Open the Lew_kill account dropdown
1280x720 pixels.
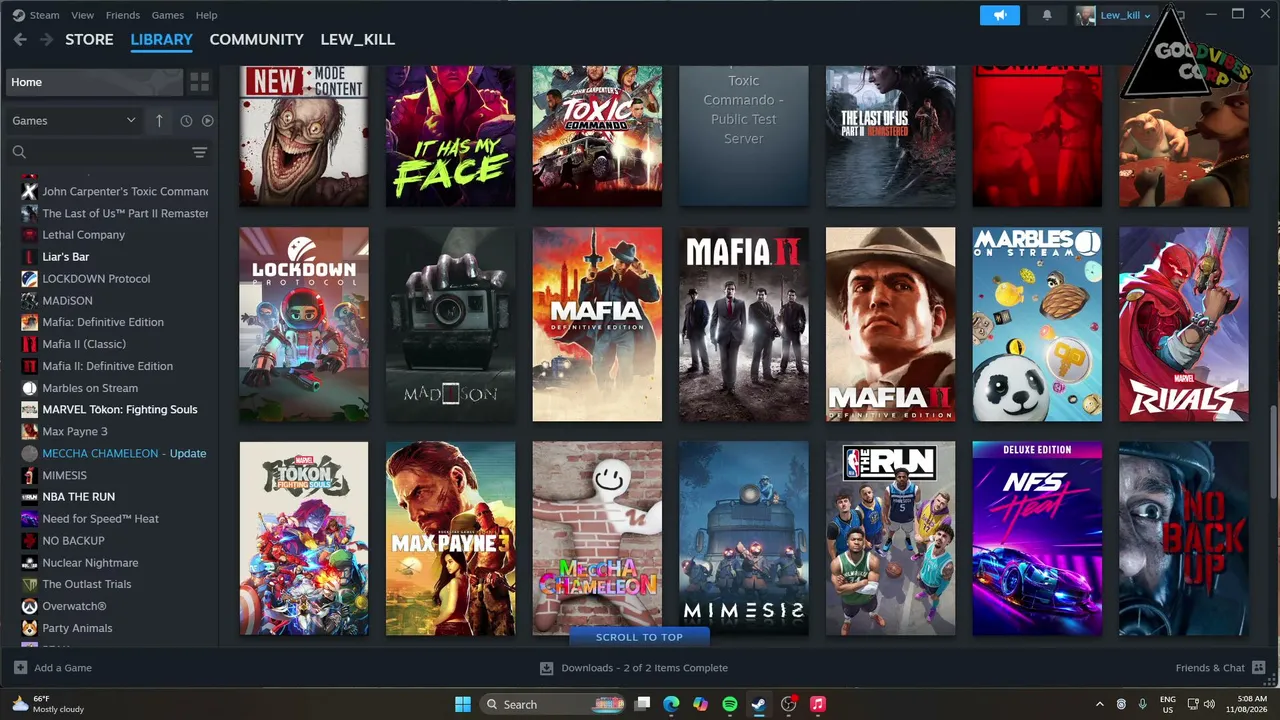click(1126, 15)
